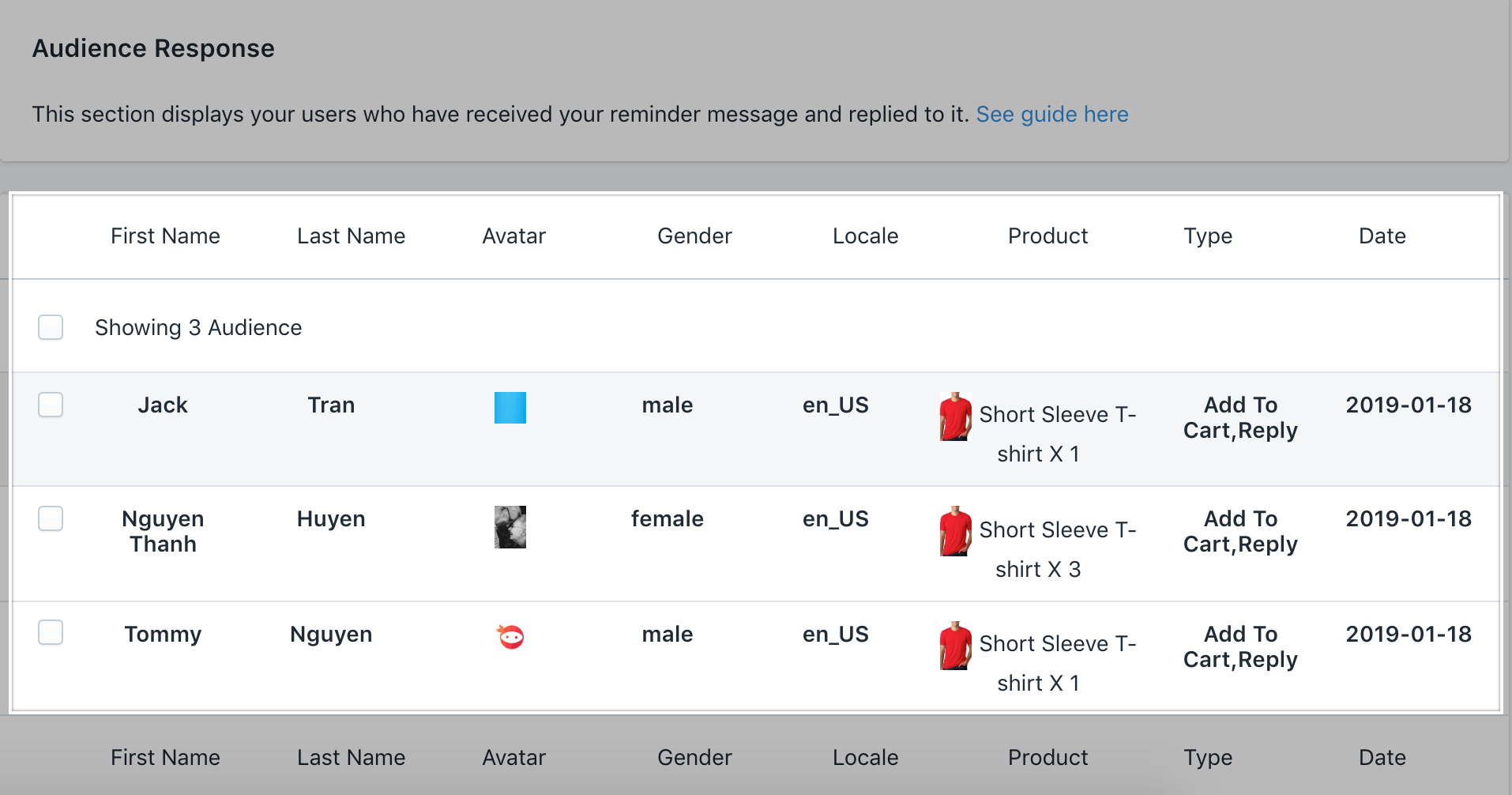Open Huyen's grayscale avatar photo
Image resolution: width=1512 pixels, height=795 pixels.
point(510,527)
